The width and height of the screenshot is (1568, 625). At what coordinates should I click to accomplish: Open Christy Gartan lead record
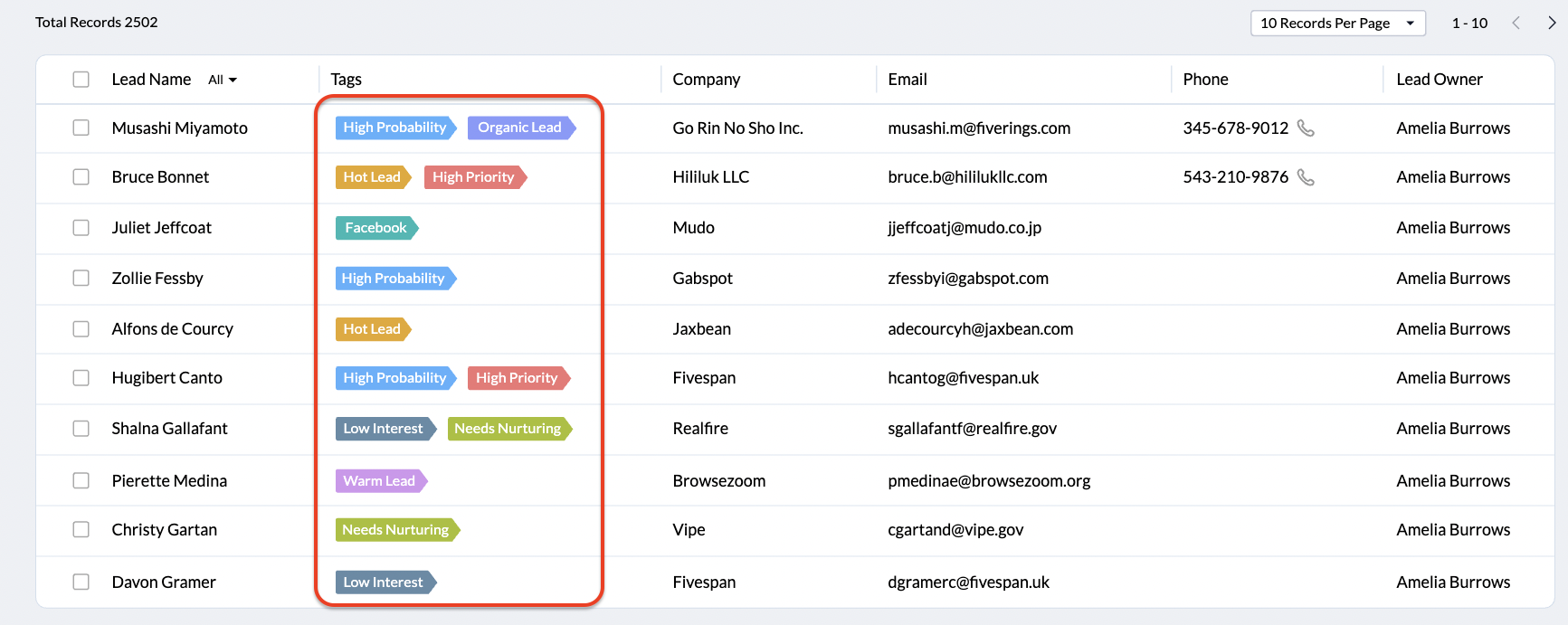click(x=164, y=529)
